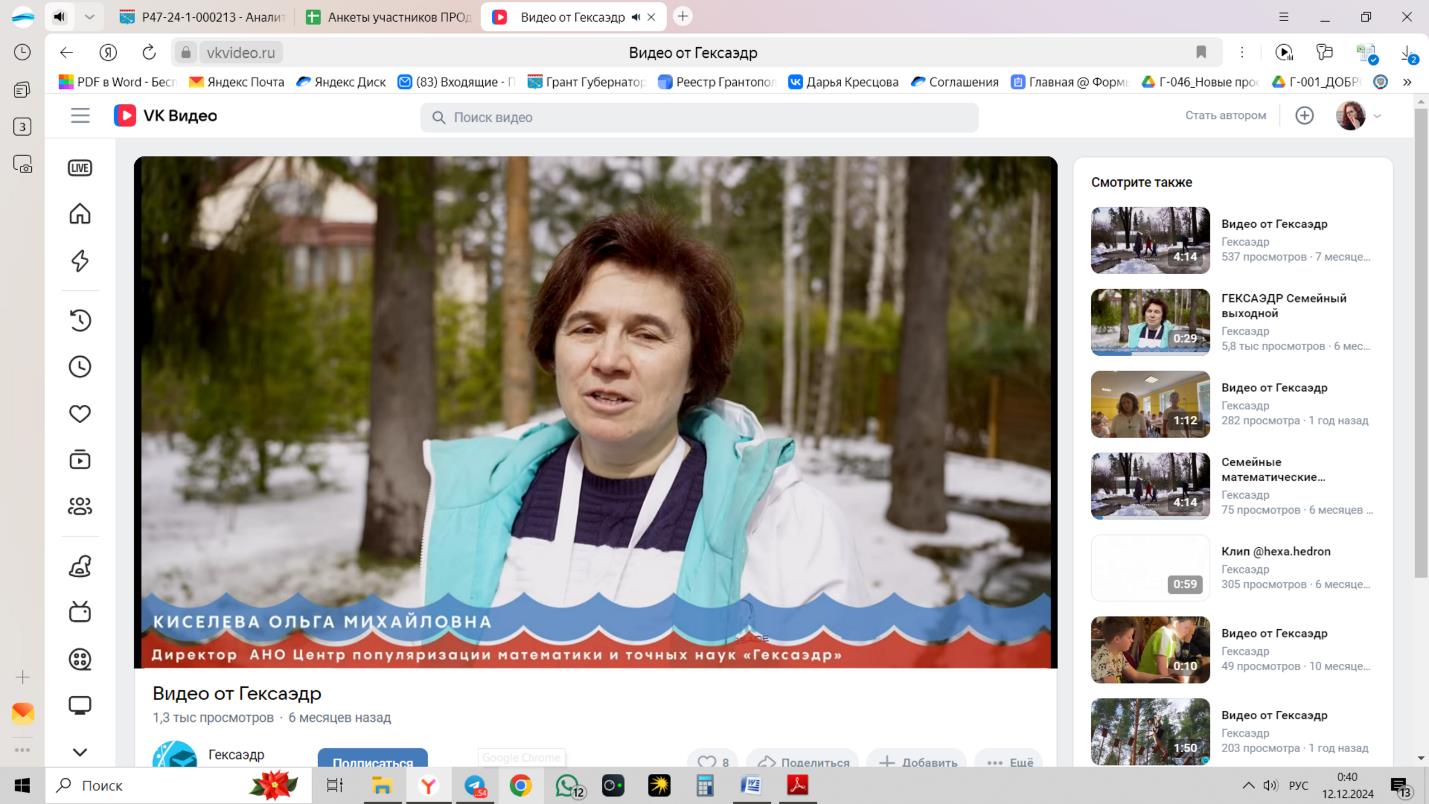Bookmark this page in address bar
The height and width of the screenshot is (804, 1429).
click(x=1201, y=53)
